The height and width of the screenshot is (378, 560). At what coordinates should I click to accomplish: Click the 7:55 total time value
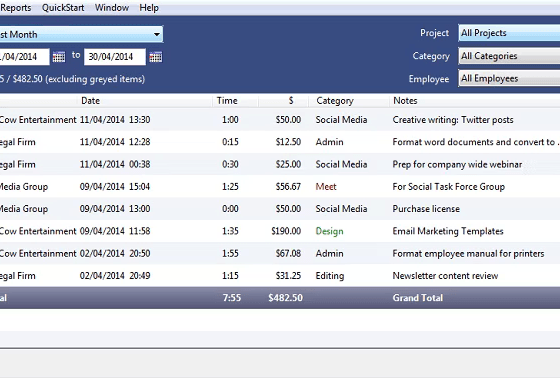[x=232, y=298]
